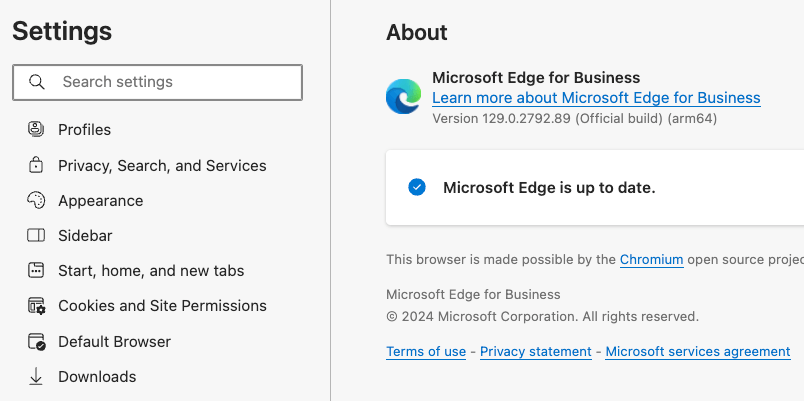This screenshot has height=401, width=804.
Task: Open Learn more about Edge for Business
Action: coord(596,98)
